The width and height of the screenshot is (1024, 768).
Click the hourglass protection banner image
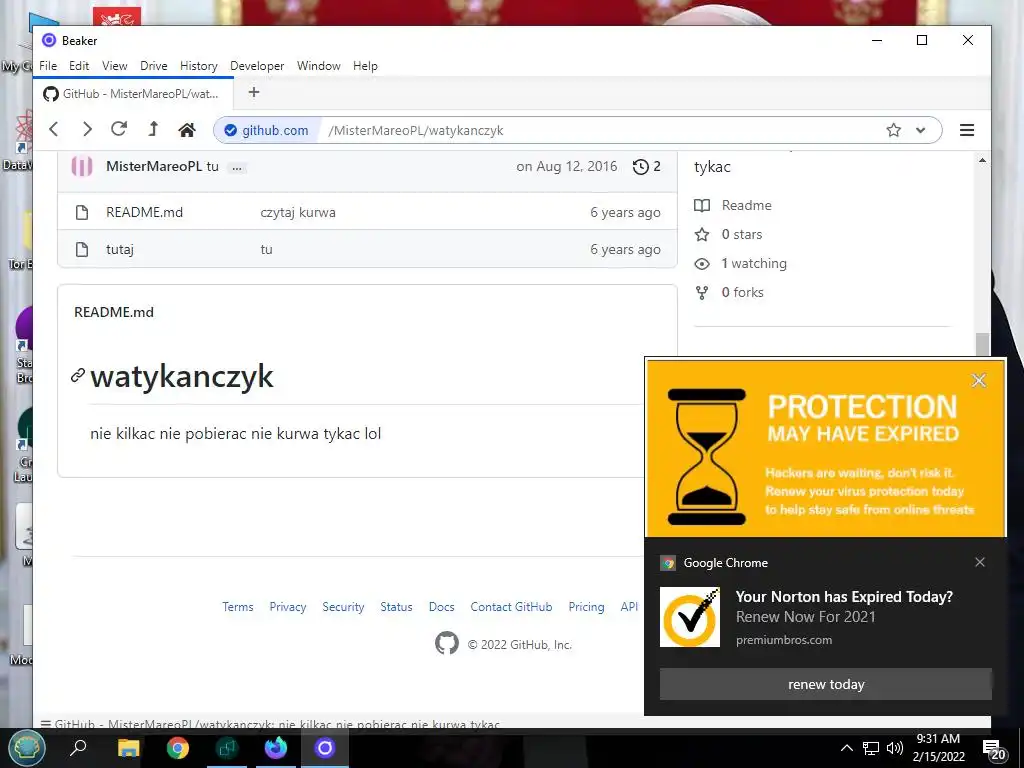click(825, 448)
